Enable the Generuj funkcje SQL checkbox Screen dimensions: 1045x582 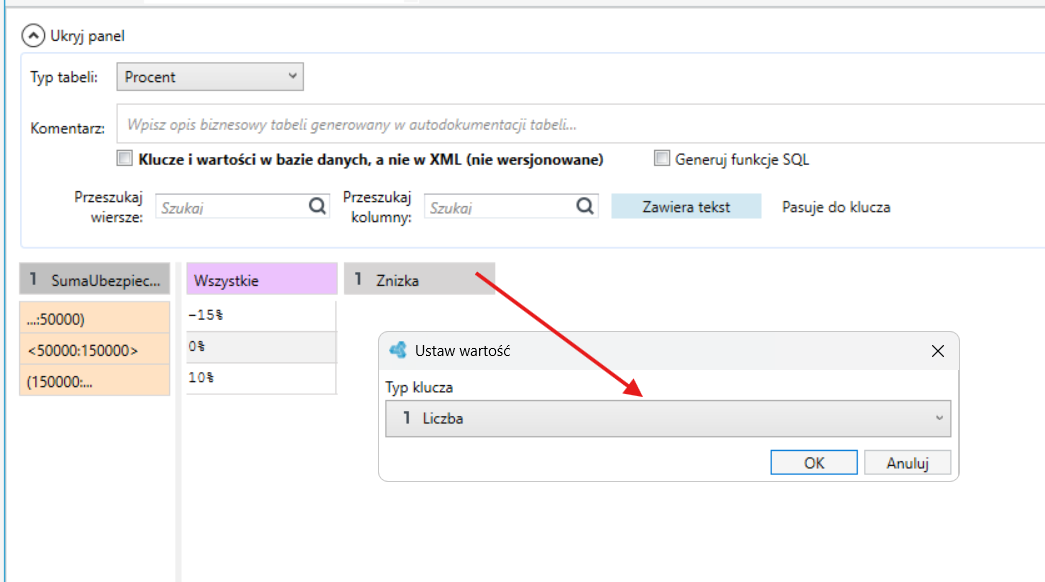pyautogui.click(x=661, y=159)
